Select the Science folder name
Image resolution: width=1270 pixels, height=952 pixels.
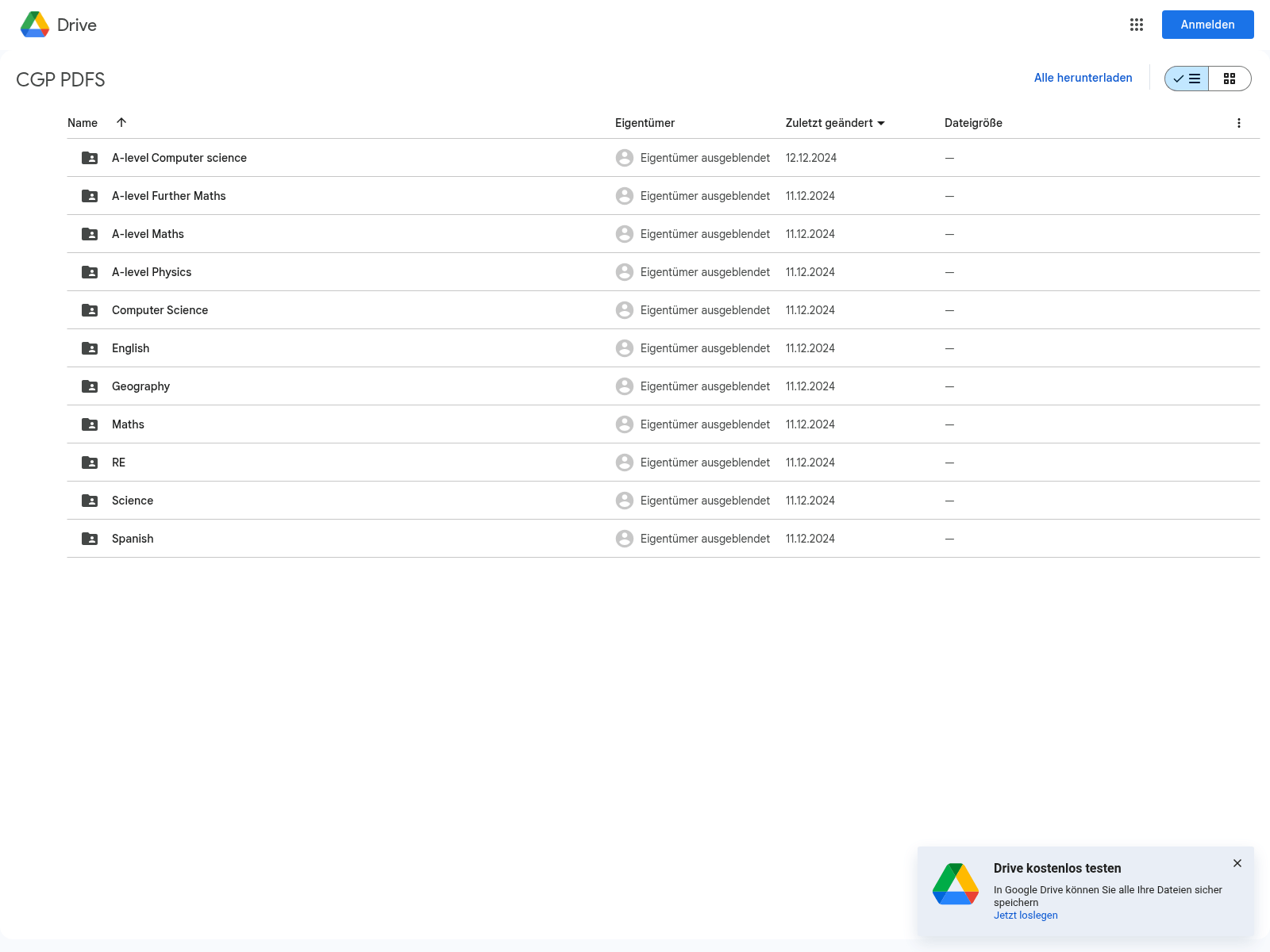(x=133, y=501)
